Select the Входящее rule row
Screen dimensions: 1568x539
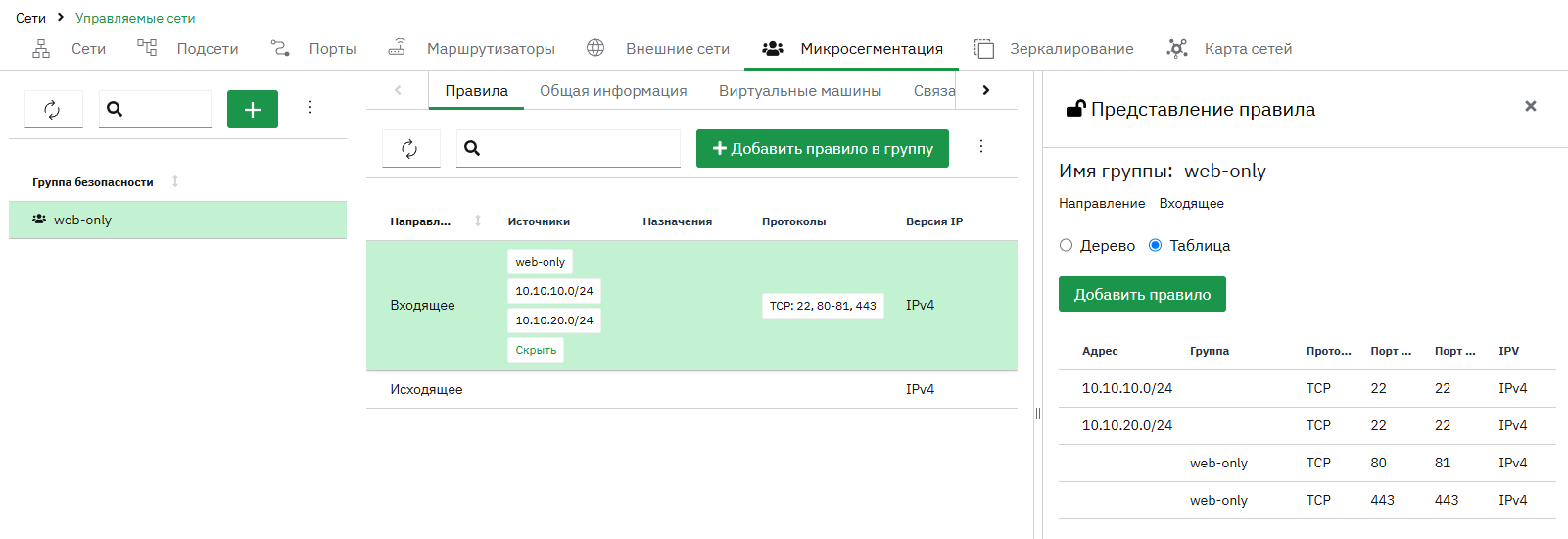tap(691, 306)
